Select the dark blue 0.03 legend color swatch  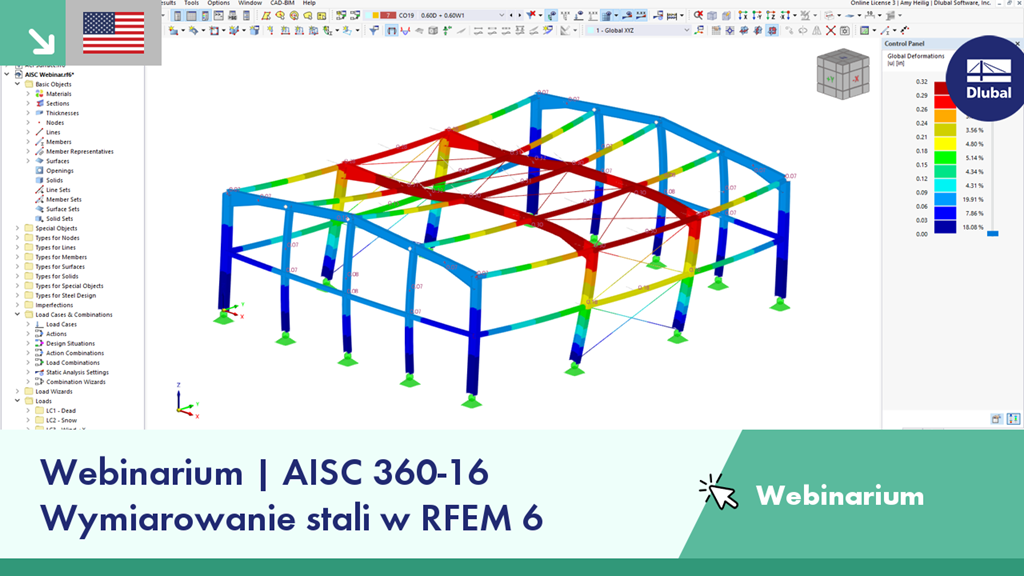945,227
